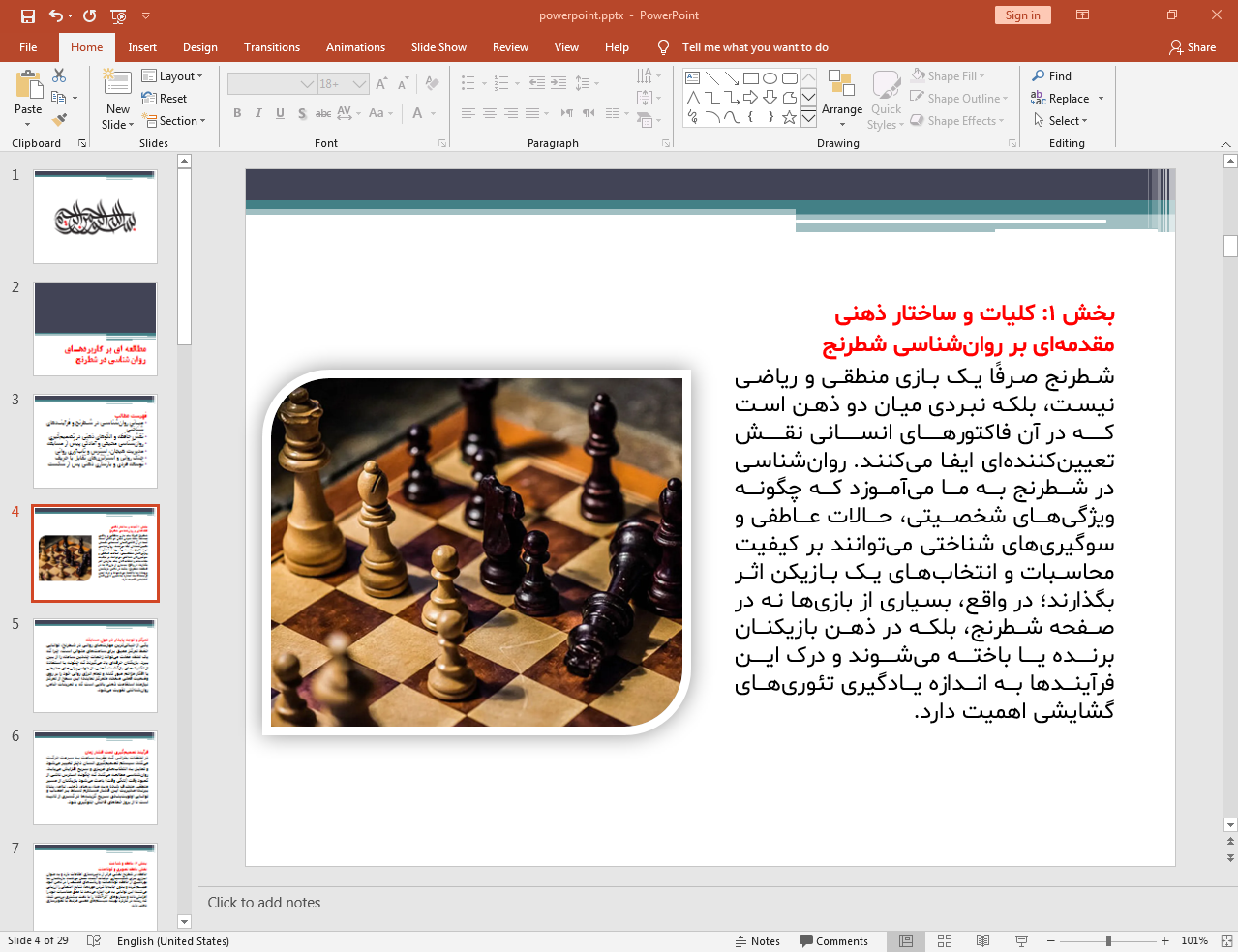Click the Sign in button
1238x952 pixels.
1022,15
